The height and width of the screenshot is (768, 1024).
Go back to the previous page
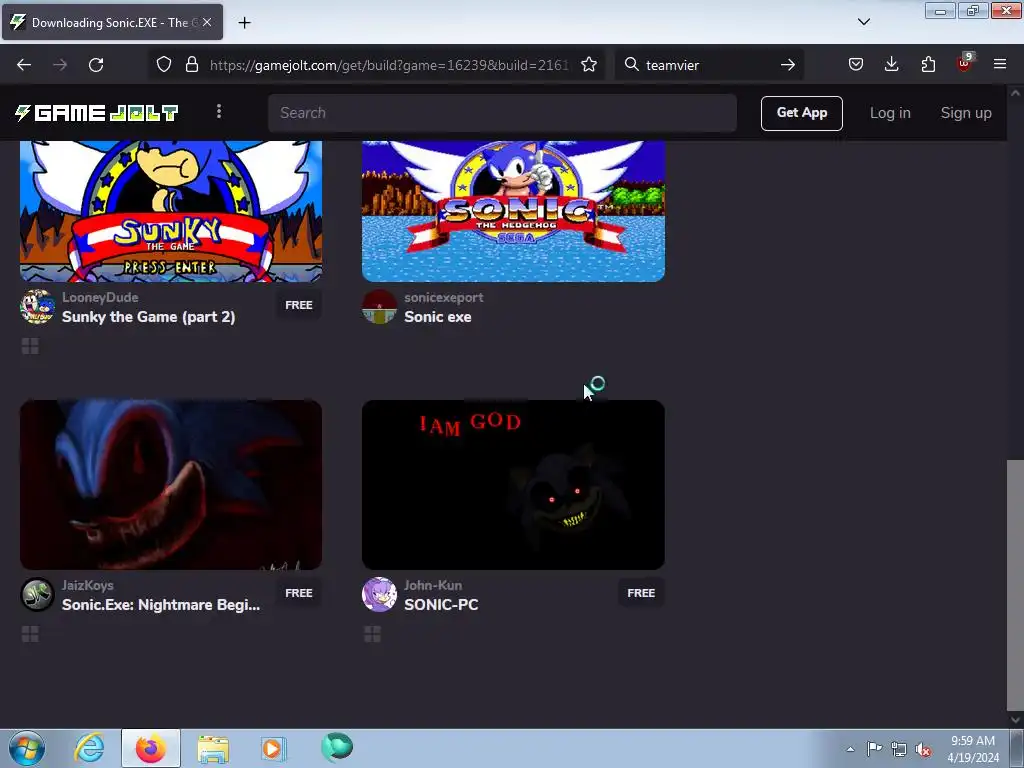[x=24, y=65]
